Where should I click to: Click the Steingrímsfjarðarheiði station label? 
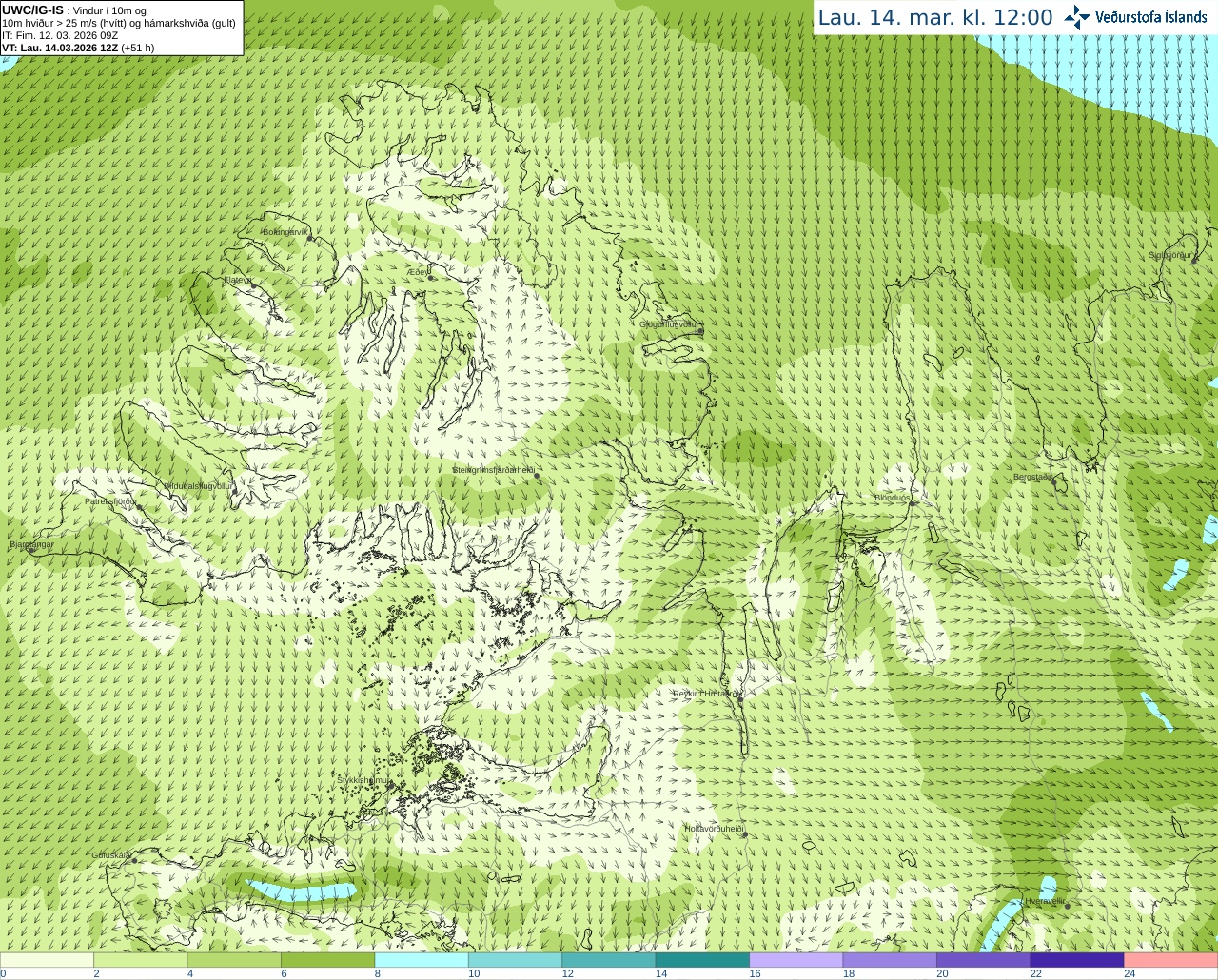[493, 470]
